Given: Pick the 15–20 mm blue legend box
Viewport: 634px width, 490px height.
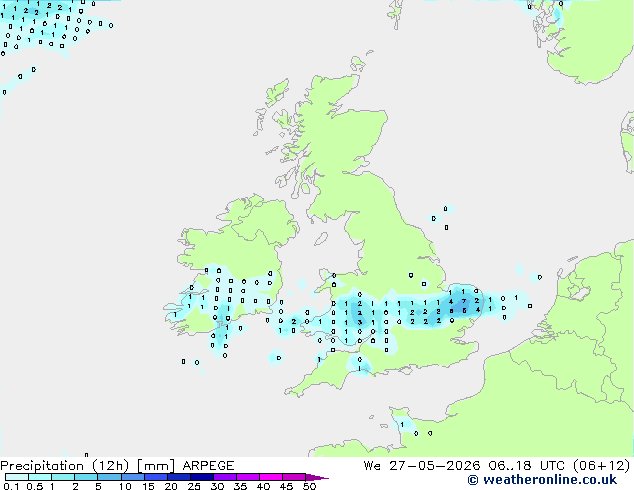Looking at the screenshot, I should click(156, 477).
